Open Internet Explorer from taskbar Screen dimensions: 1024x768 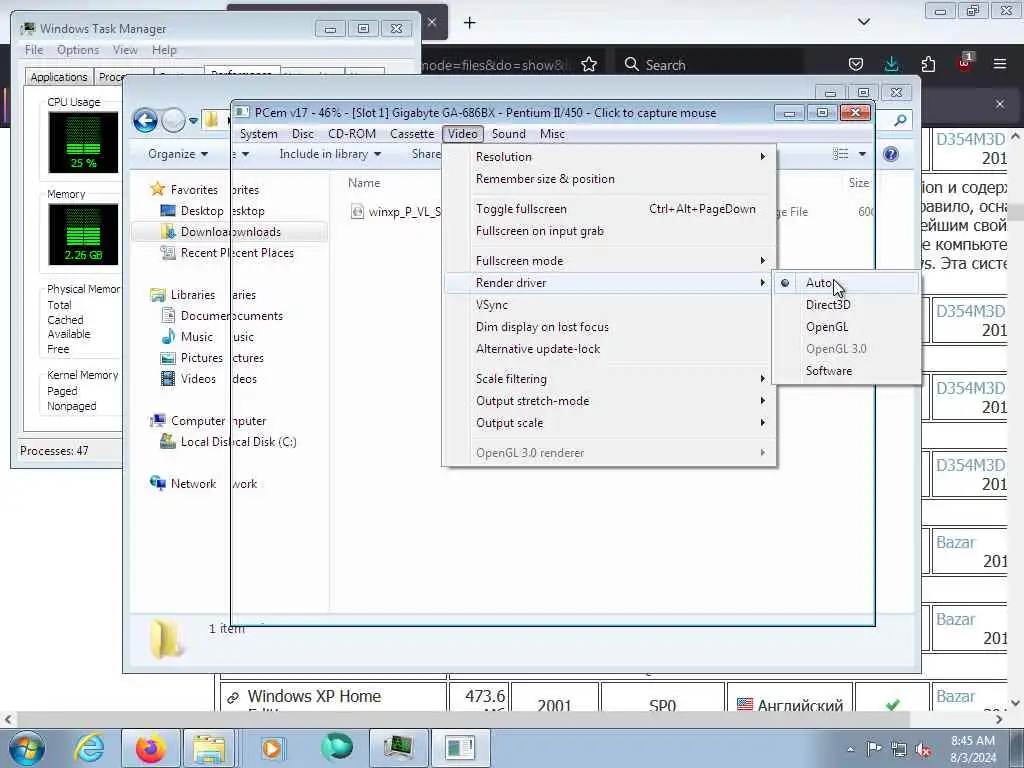(89, 748)
